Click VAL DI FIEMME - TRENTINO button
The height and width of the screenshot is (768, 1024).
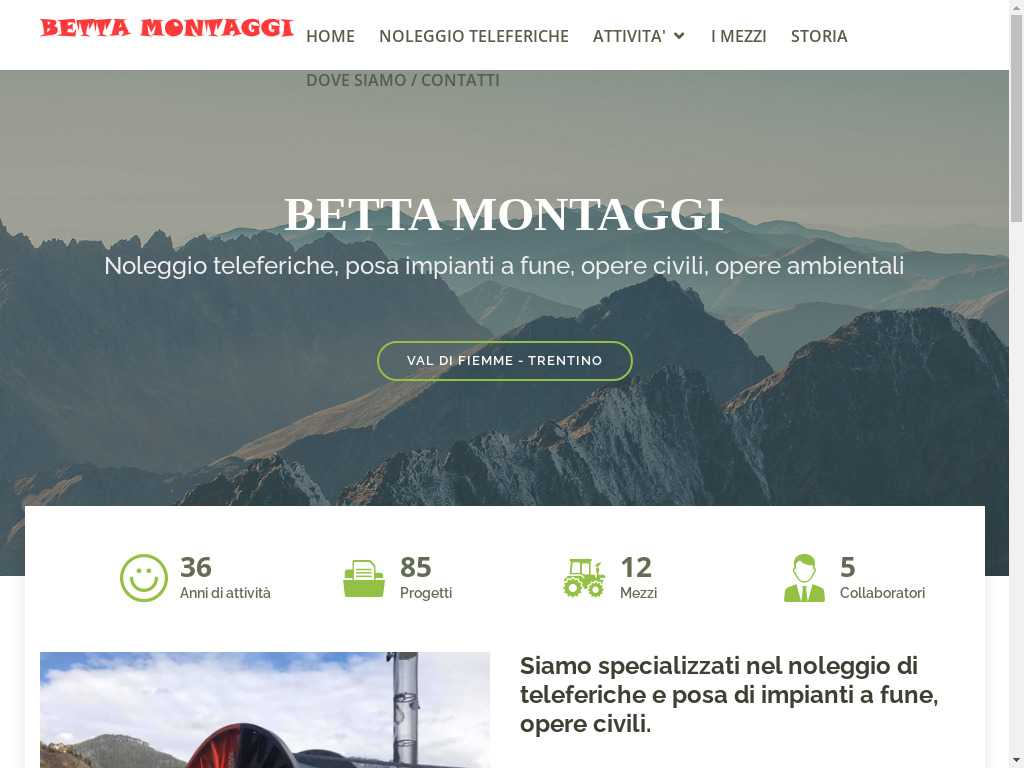pyautogui.click(x=505, y=360)
